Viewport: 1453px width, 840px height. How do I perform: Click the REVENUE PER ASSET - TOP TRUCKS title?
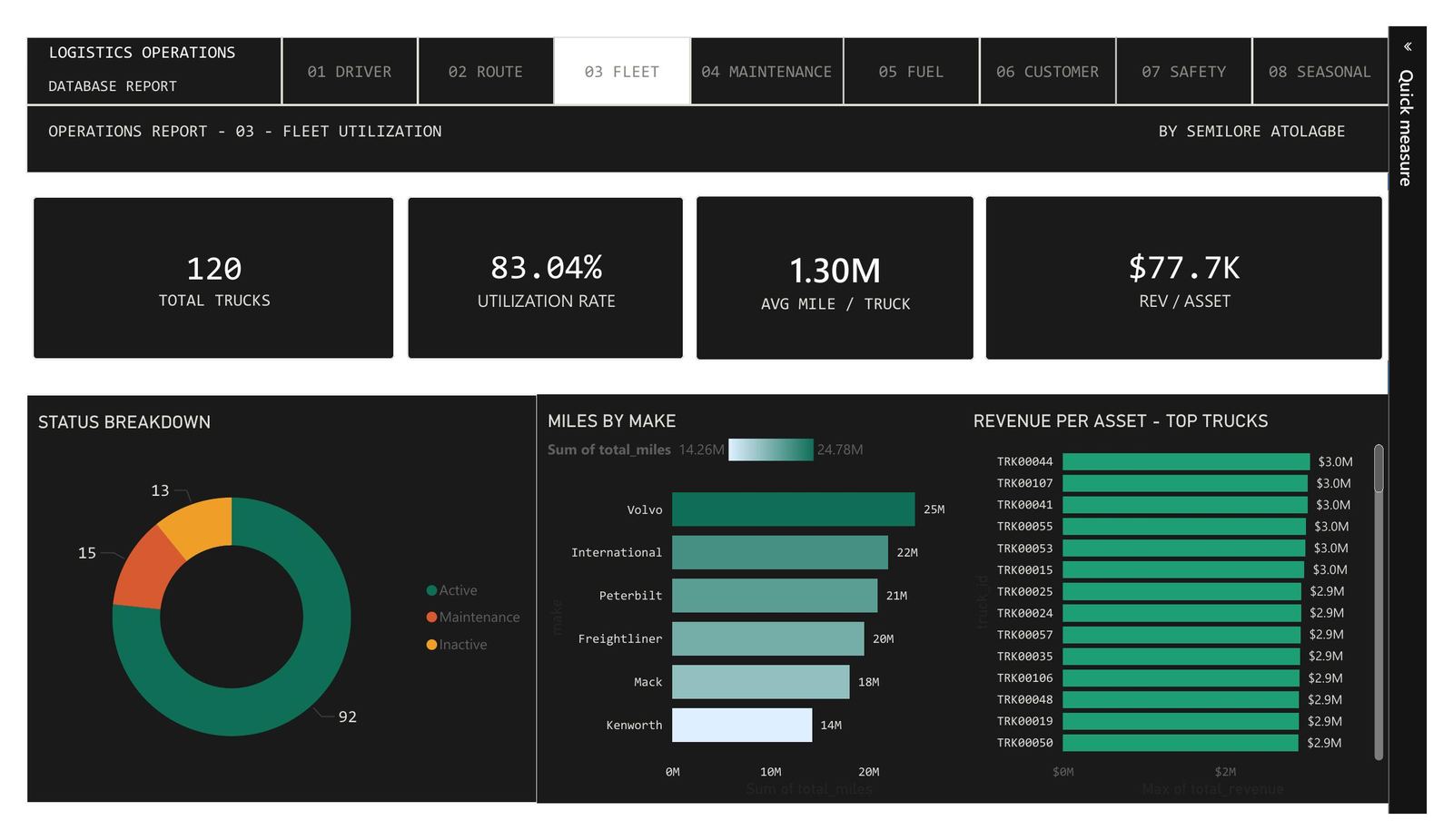[x=1121, y=421]
